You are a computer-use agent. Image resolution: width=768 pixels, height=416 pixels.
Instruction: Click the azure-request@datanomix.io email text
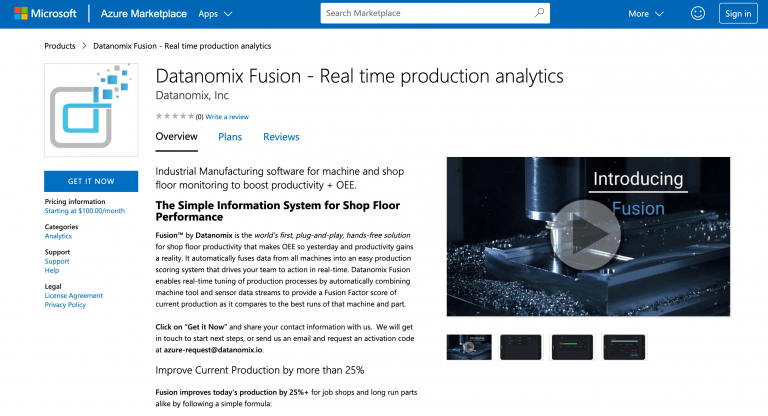coord(213,350)
